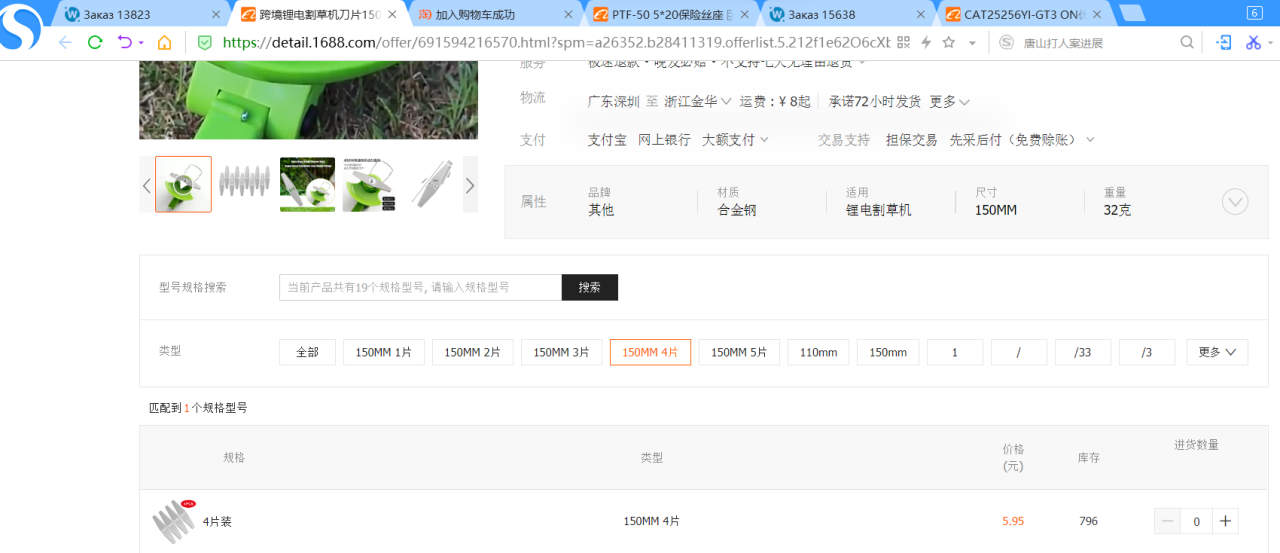Viewport: 1280px width, 553px height.
Task: Click the 支付宝 payment option
Action: (x=607, y=140)
